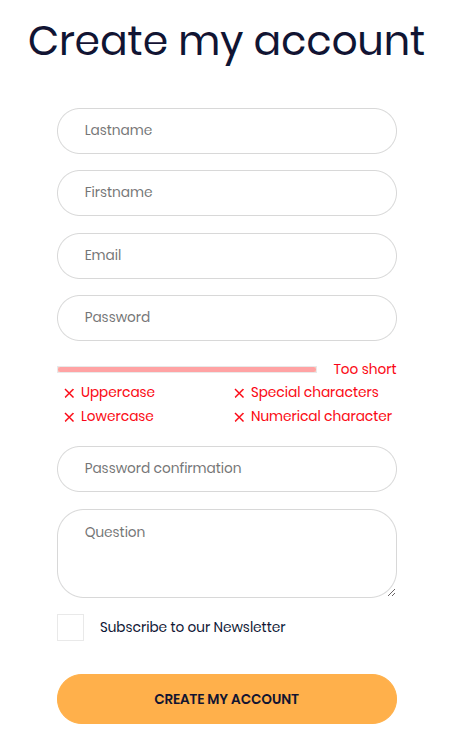The height and width of the screenshot is (743, 455).
Task: Click the Create my account heading
Action: coord(227,43)
